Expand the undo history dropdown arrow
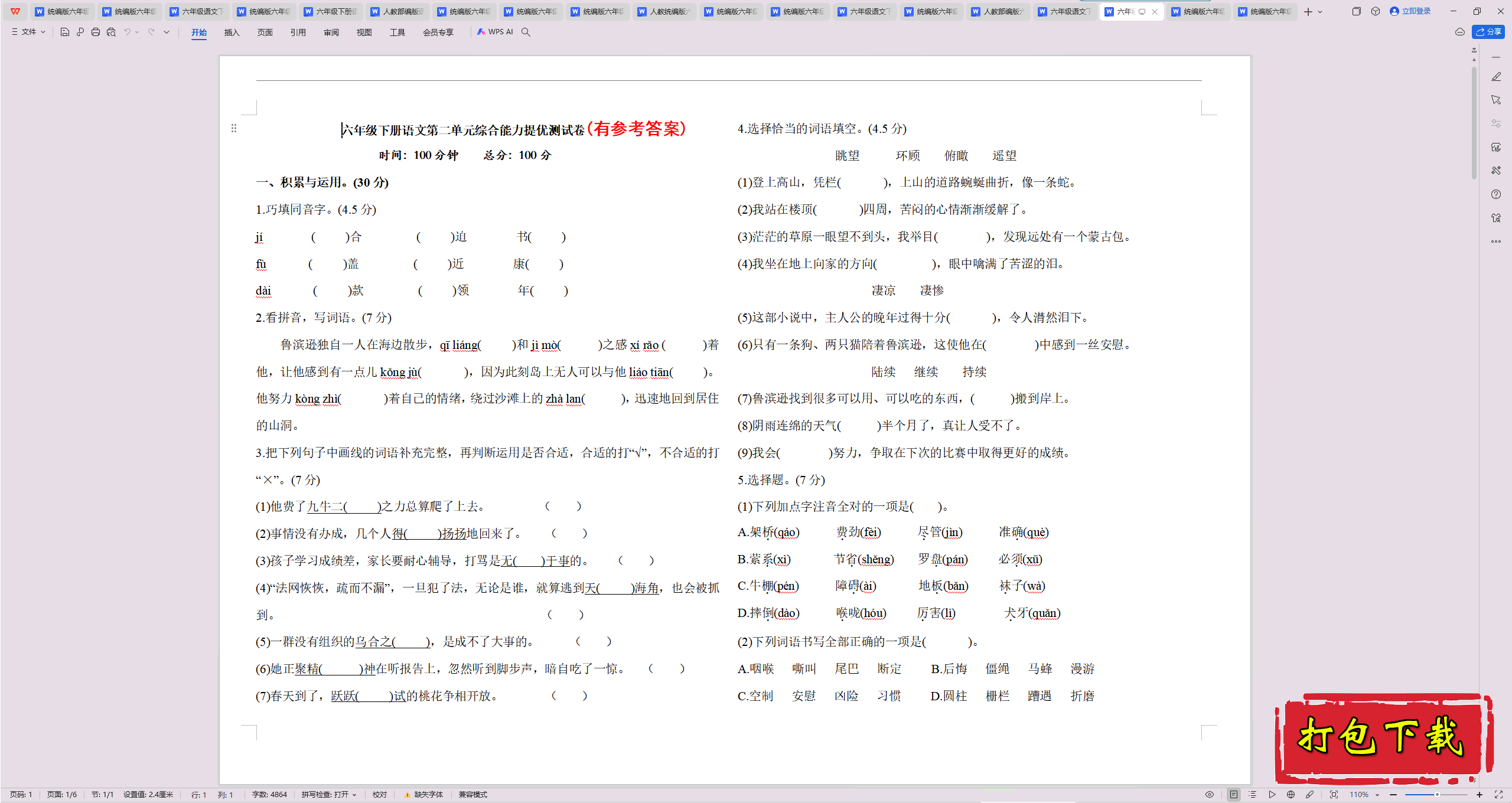This screenshot has width=1512, height=803. 138,32
